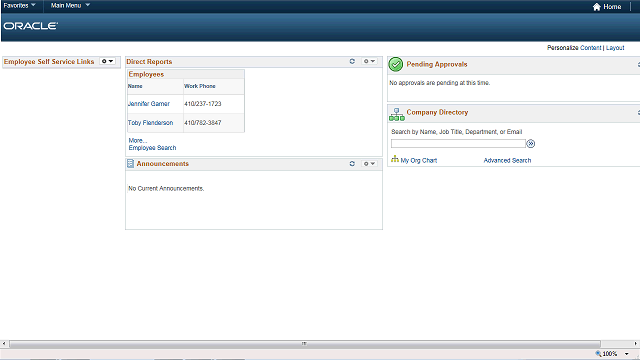Screen dimensions: 640x360
Task: Open Personalize Layout link
Action: [615, 48]
